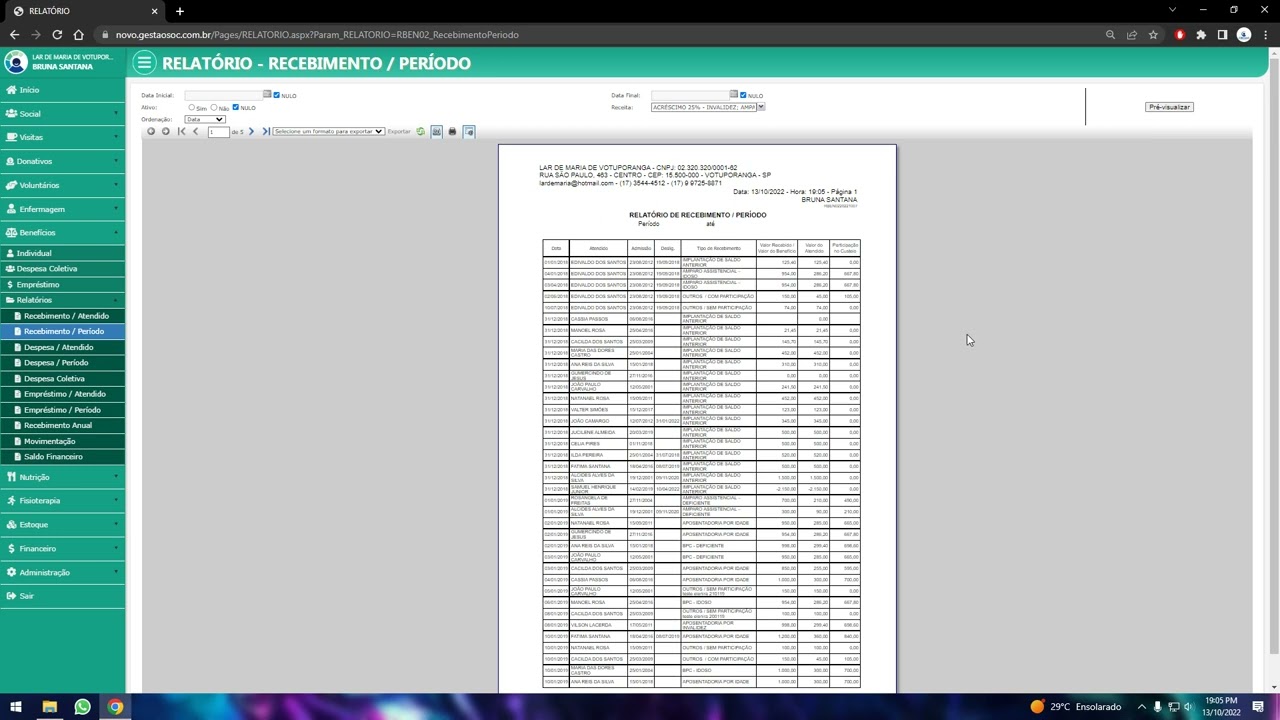Select Enfermagem in the sidebar menu

coord(42,209)
